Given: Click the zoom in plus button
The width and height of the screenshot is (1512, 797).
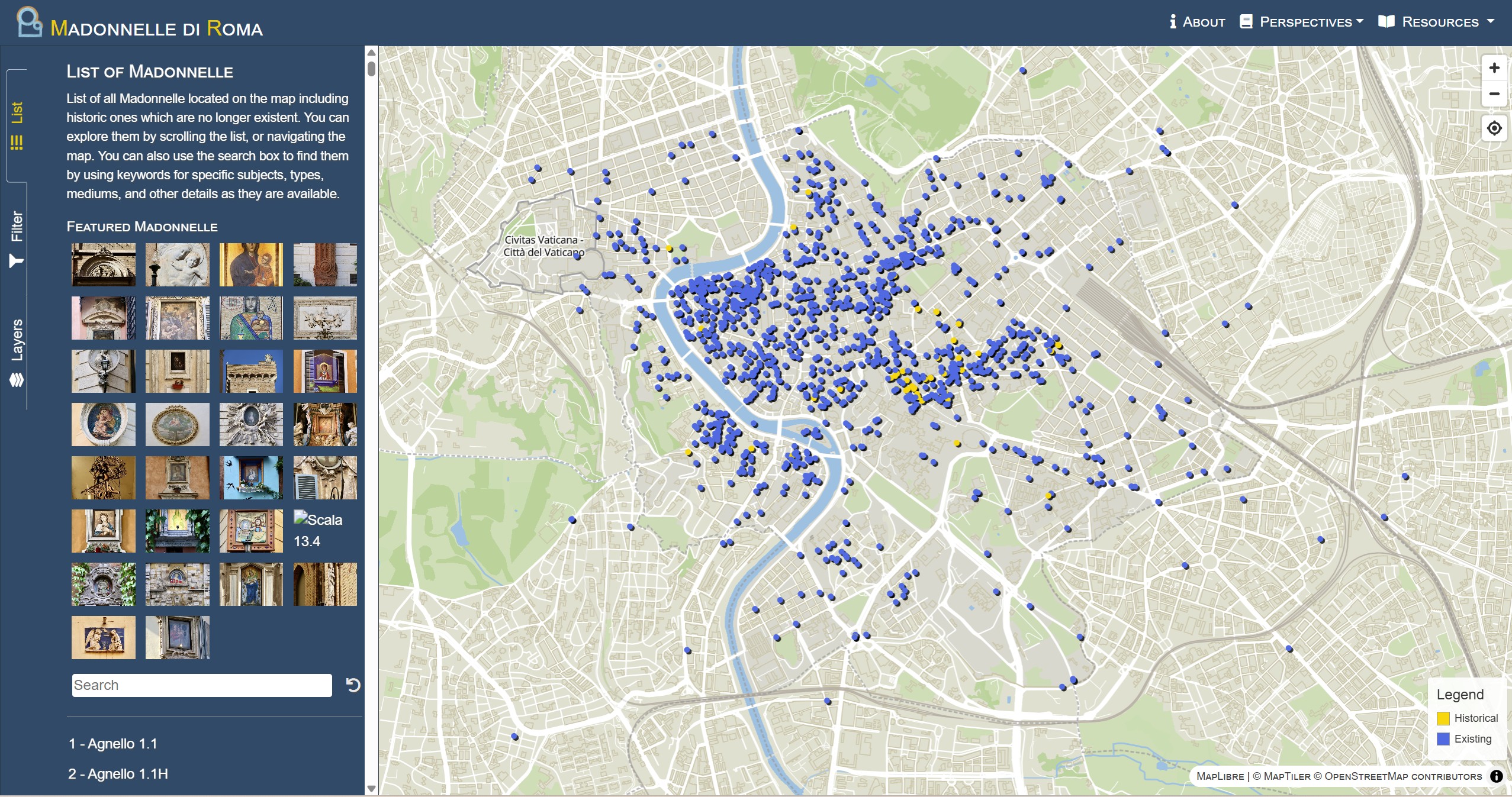Looking at the screenshot, I should click(x=1494, y=68).
